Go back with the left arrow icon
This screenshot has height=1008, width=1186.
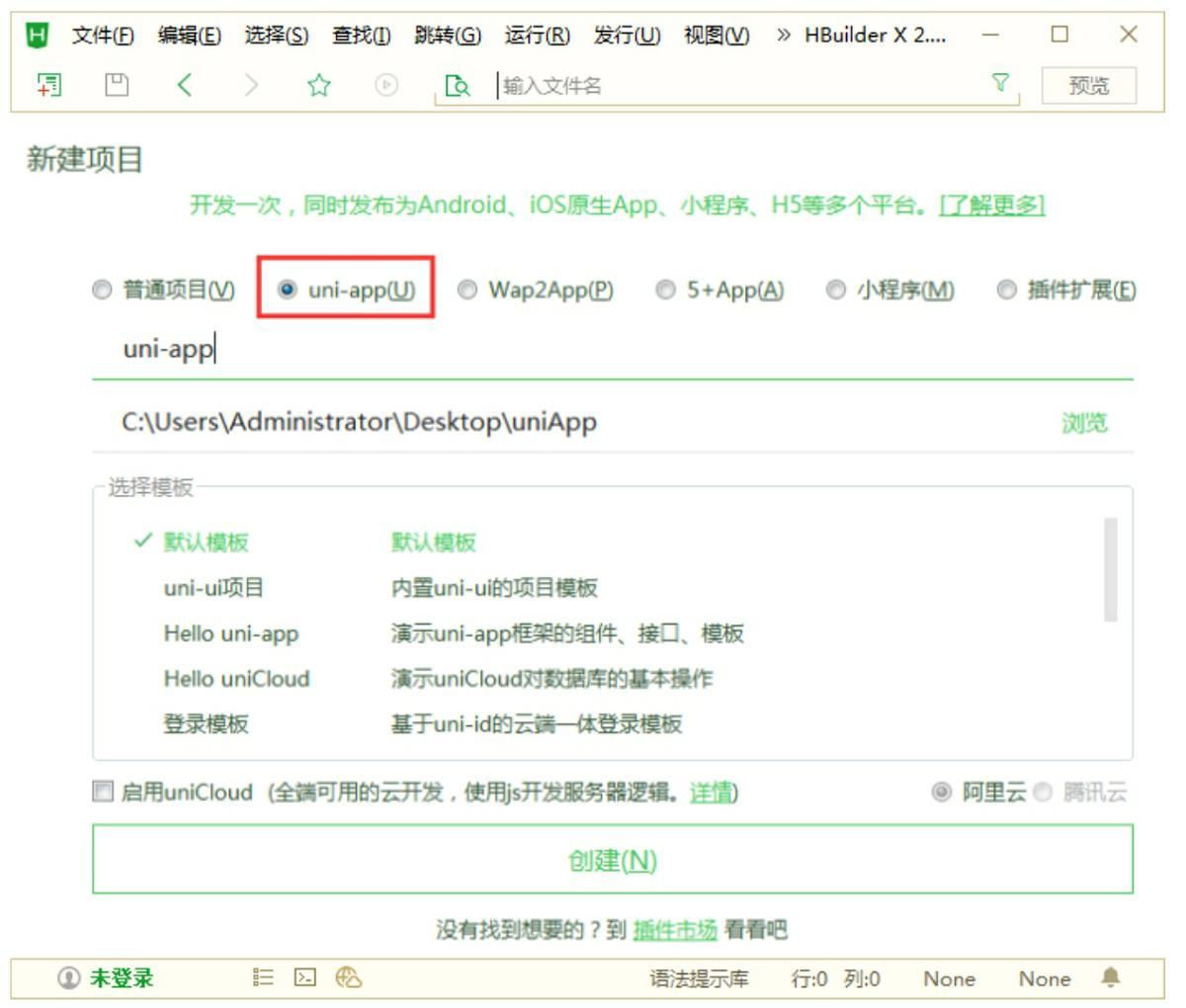click(x=184, y=86)
